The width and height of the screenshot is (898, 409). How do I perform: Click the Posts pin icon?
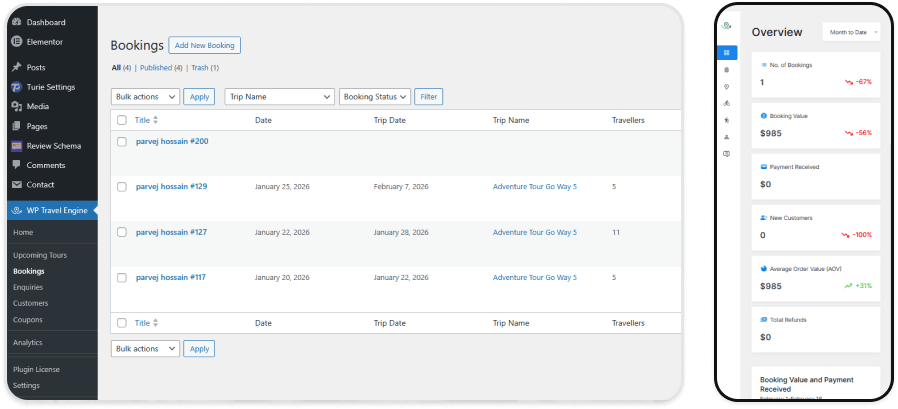(x=17, y=67)
